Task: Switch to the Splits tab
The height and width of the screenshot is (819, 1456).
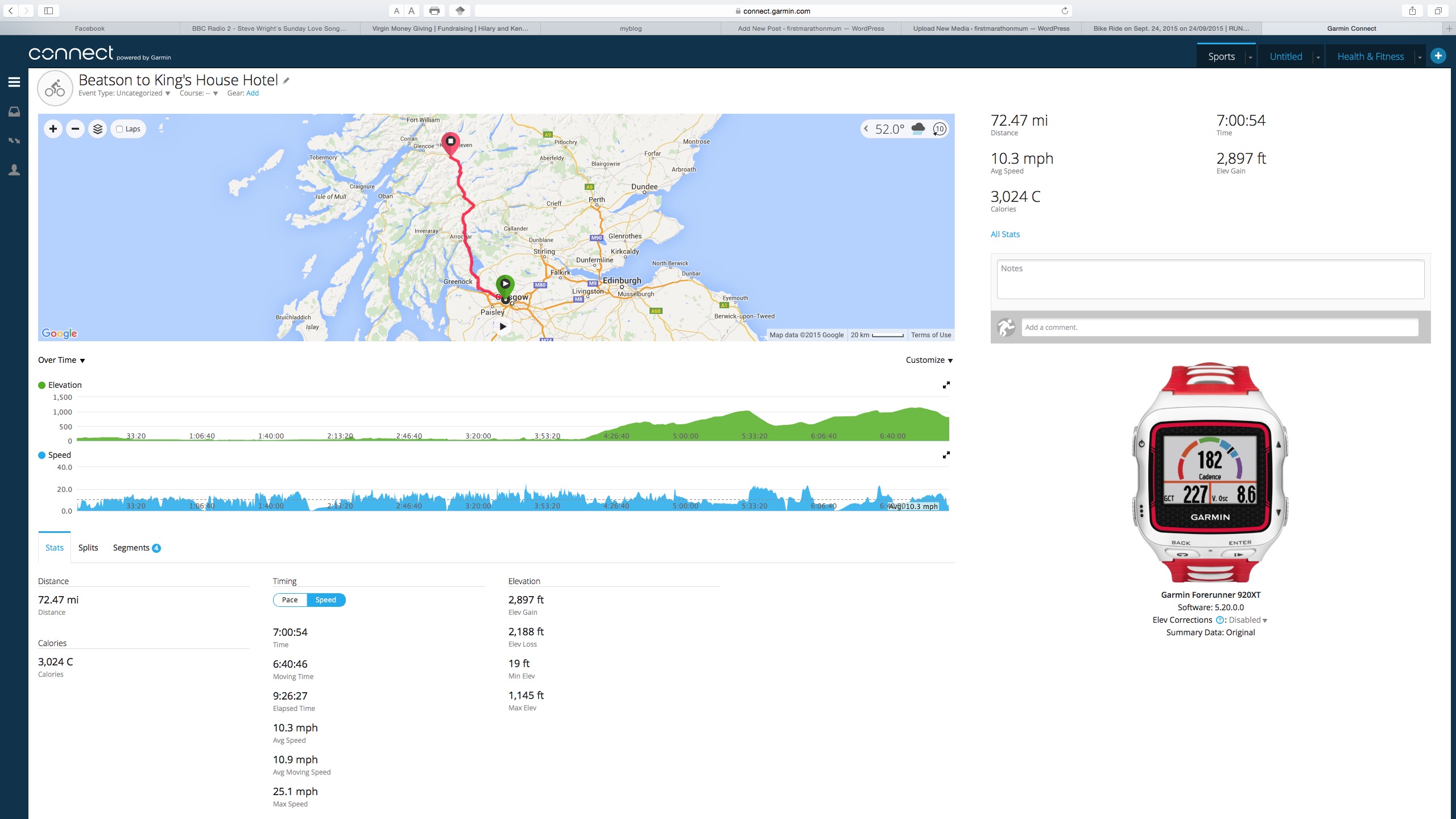Action: tap(88, 548)
